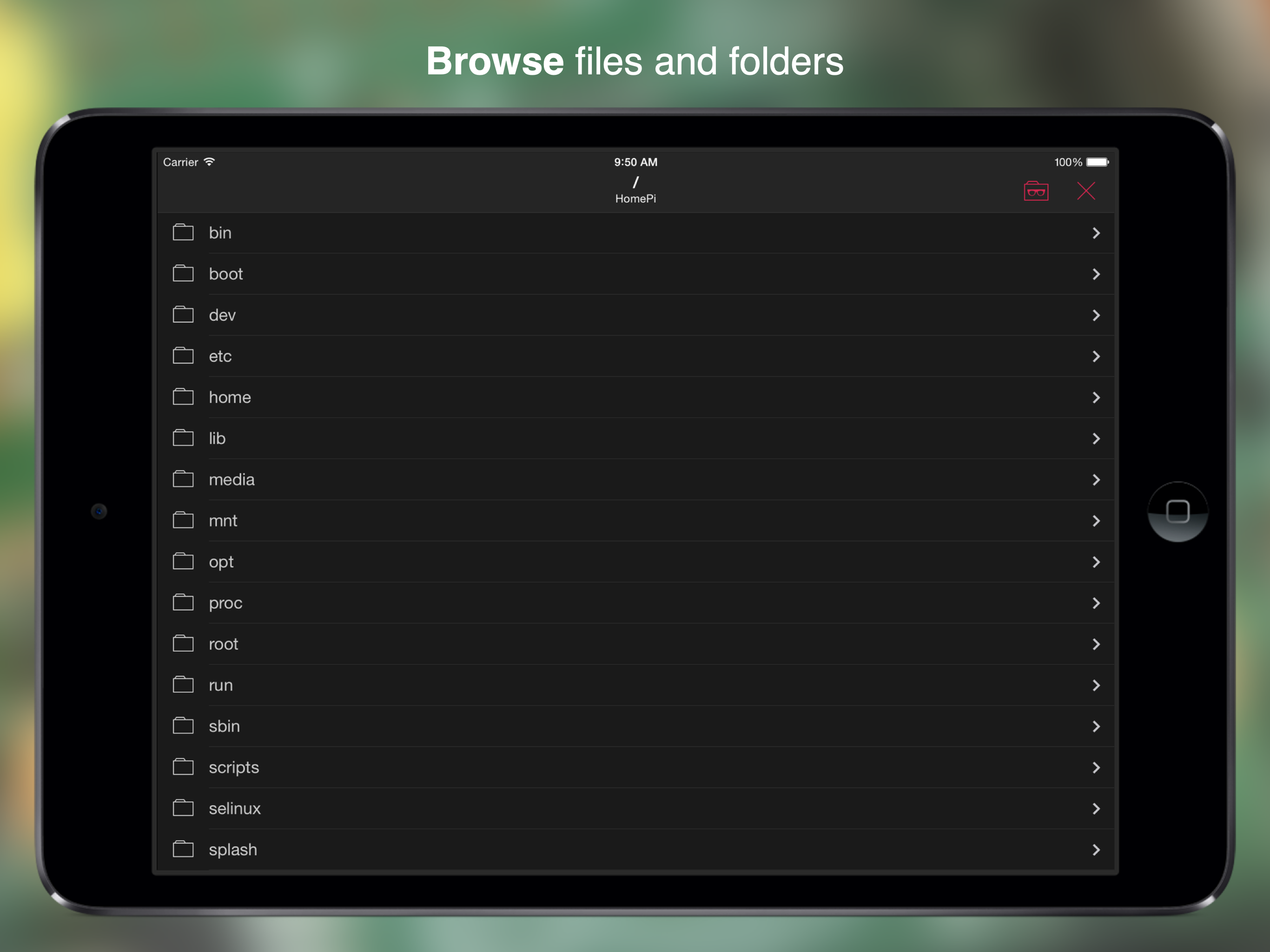This screenshot has width=1270, height=952.
Task: Open the lib folder row
Action: pos(632,439)
